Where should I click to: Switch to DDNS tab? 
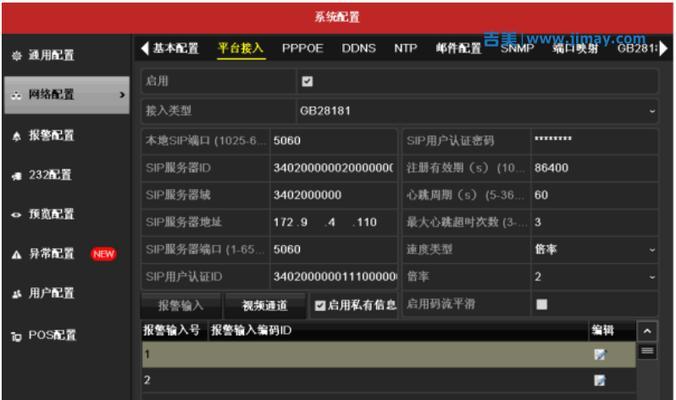pyautogui.click(x=358, y=48)
